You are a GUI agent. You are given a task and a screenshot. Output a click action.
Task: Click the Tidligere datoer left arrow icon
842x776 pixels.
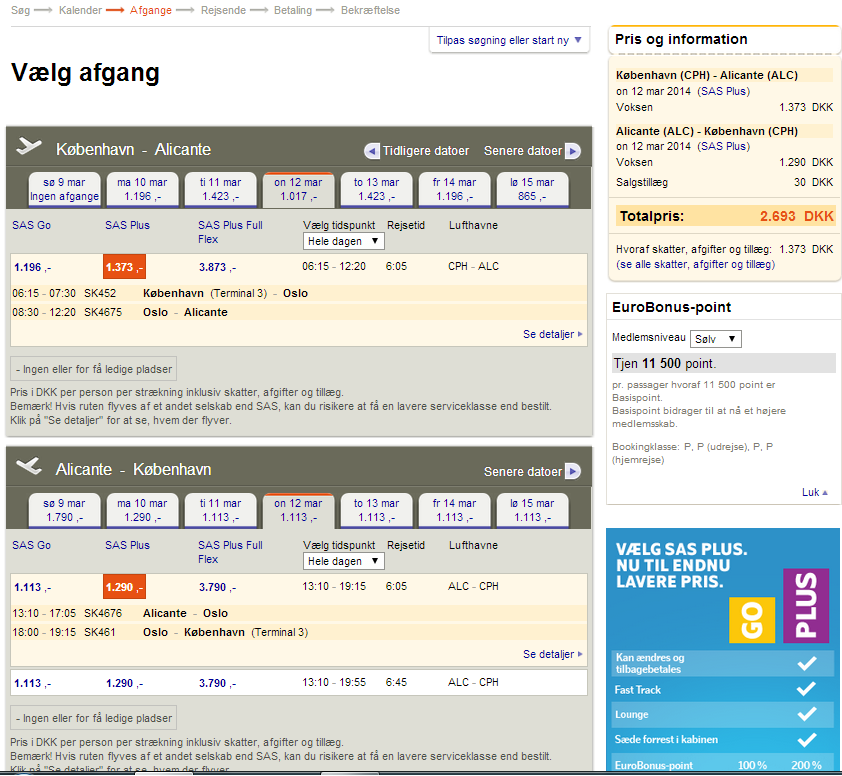click(x=372, y=151)
